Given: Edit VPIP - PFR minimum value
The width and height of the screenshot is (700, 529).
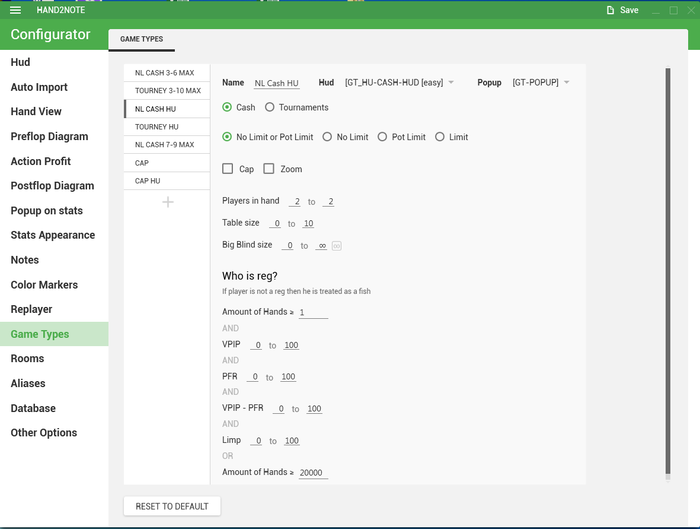Looking at the screenshot, I should (x=279, y=408).
